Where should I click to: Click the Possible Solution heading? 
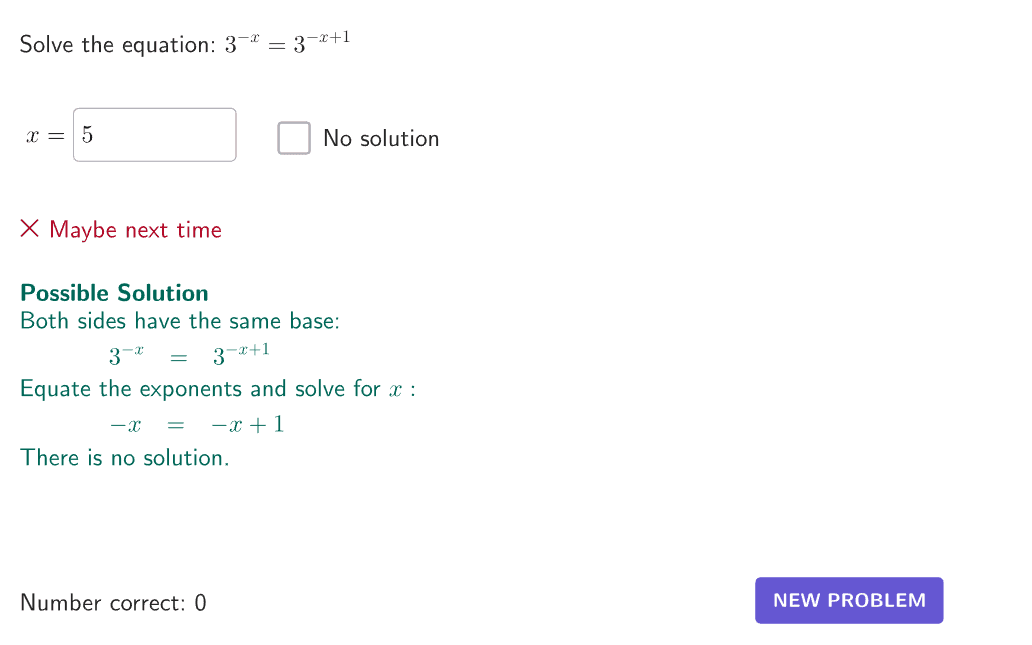tap(113, 292)
